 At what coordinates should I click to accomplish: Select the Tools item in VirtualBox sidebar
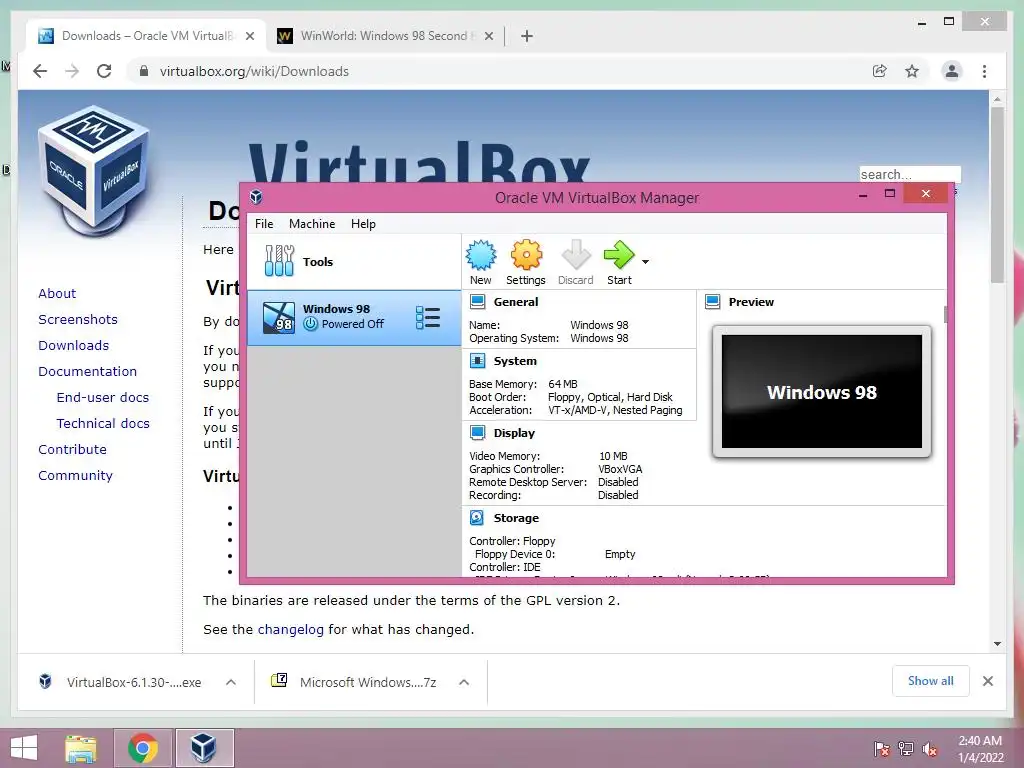353,262
